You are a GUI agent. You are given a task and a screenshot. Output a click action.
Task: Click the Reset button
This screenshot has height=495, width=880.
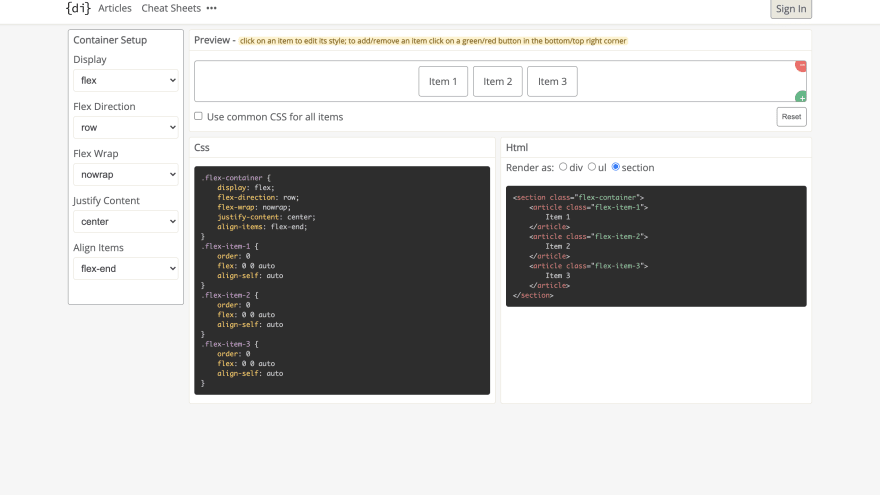tap(791, 117)
